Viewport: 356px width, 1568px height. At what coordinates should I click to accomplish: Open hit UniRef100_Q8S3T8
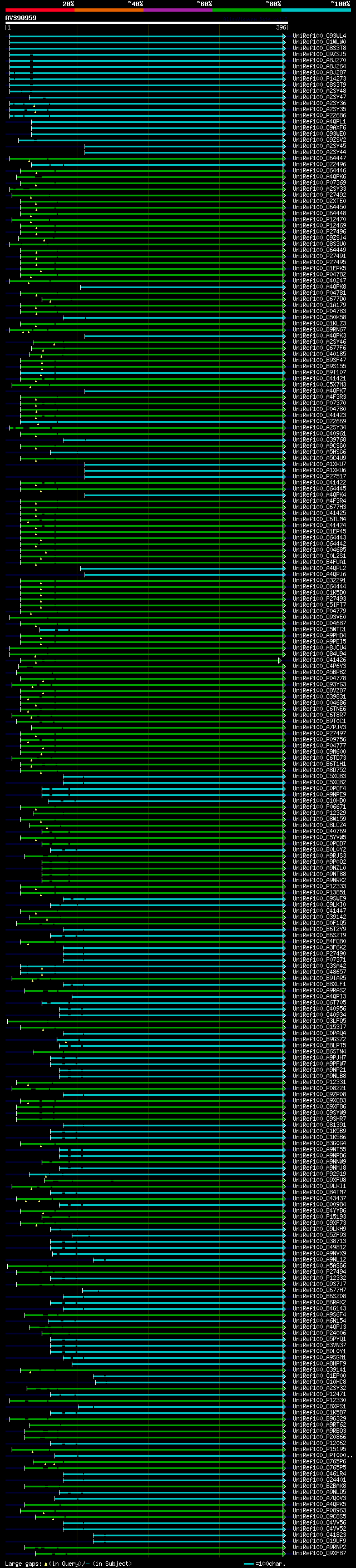[319, 48]
